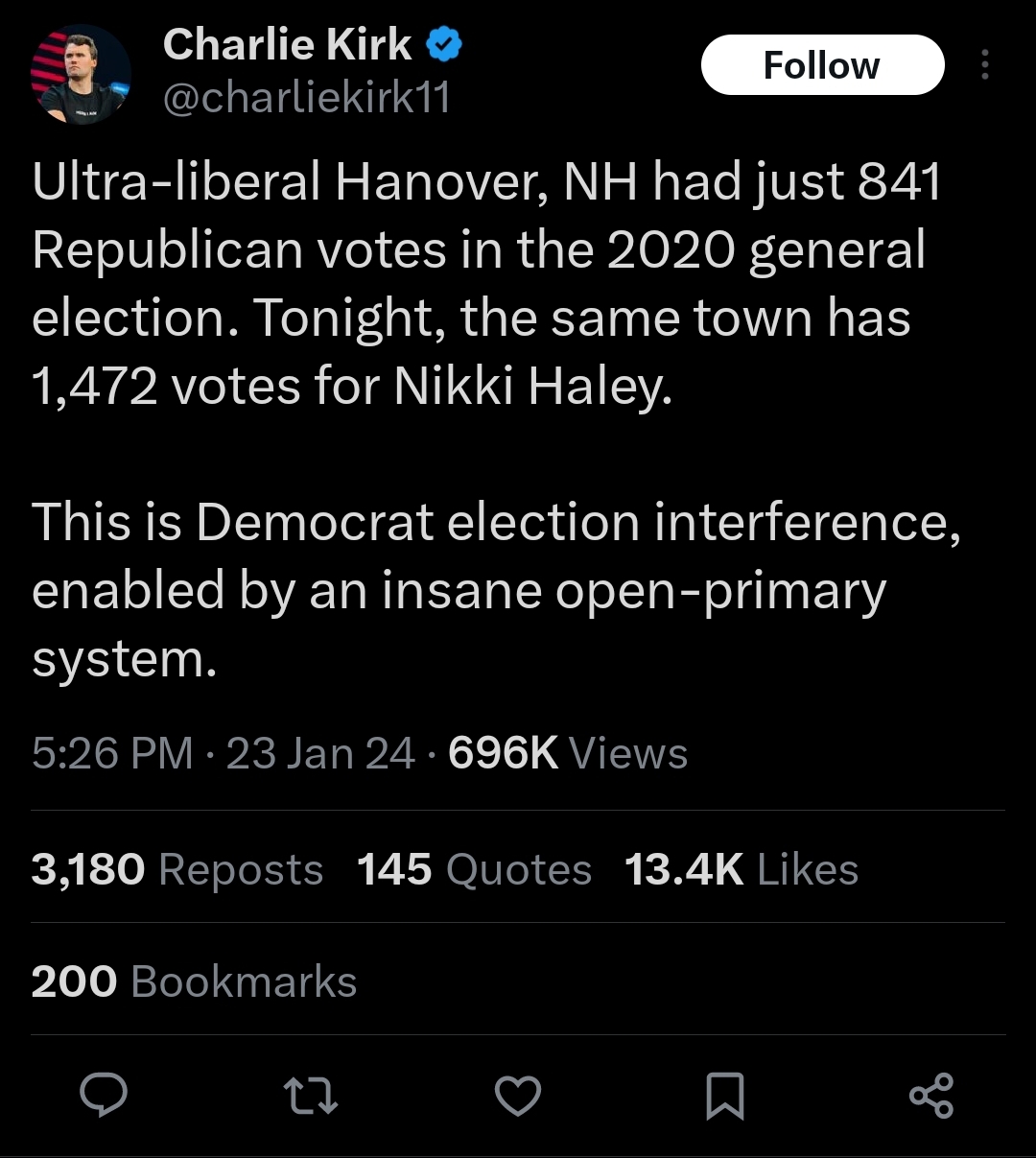View the 696K Views analytics
This screenshot has width=1036, height=1158.
pos(568,753)
